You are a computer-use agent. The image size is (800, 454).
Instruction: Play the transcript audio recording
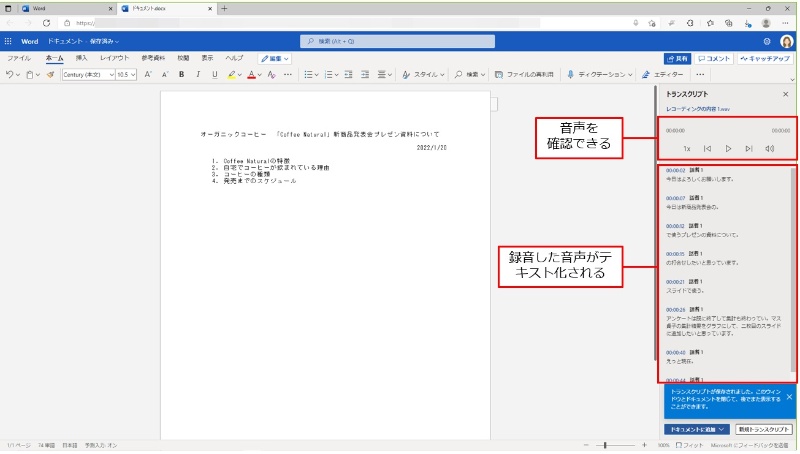pyautogui.click(x=728, y=148)
